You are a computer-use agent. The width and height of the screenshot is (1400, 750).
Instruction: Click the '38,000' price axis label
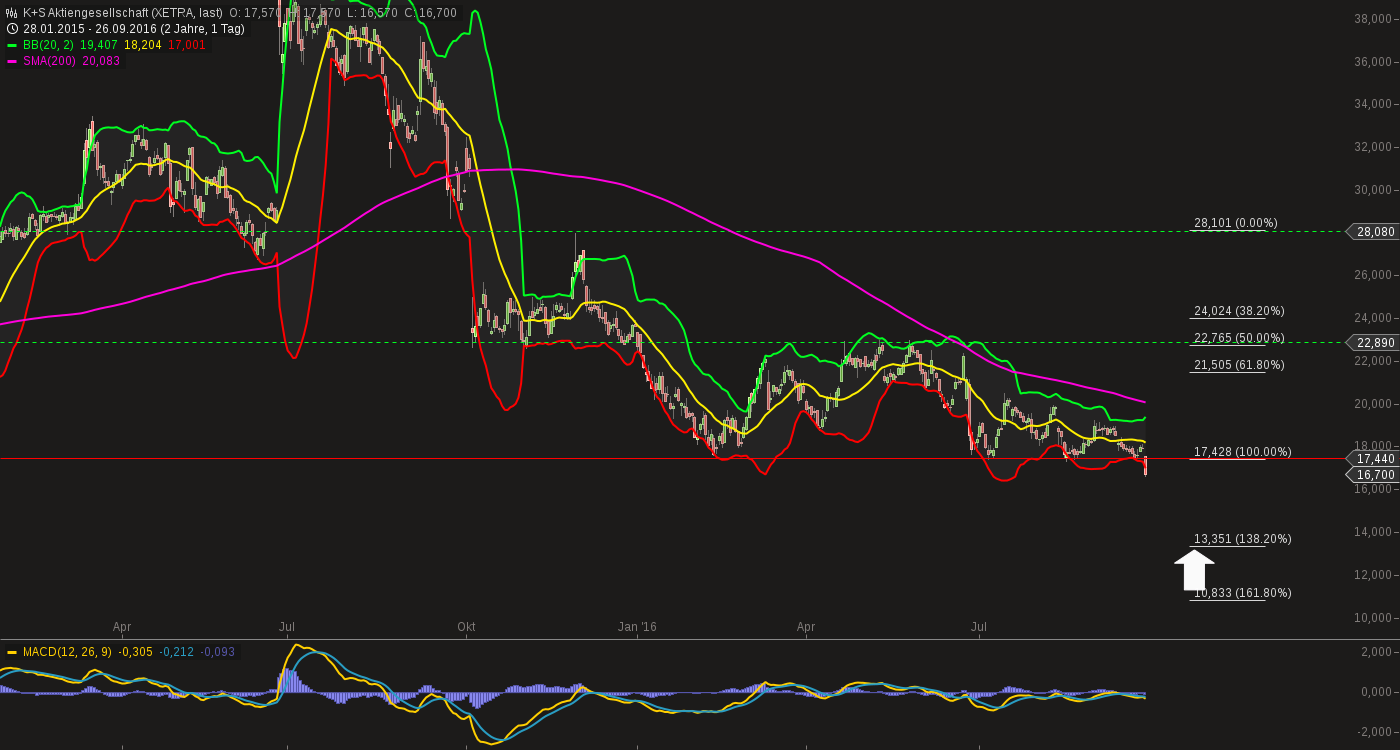tap(1375, 18)
